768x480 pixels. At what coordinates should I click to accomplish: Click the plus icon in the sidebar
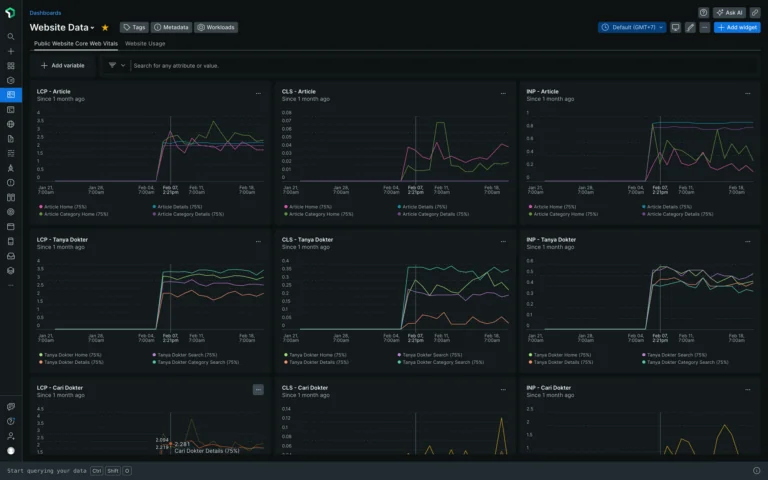coord(11,51)
